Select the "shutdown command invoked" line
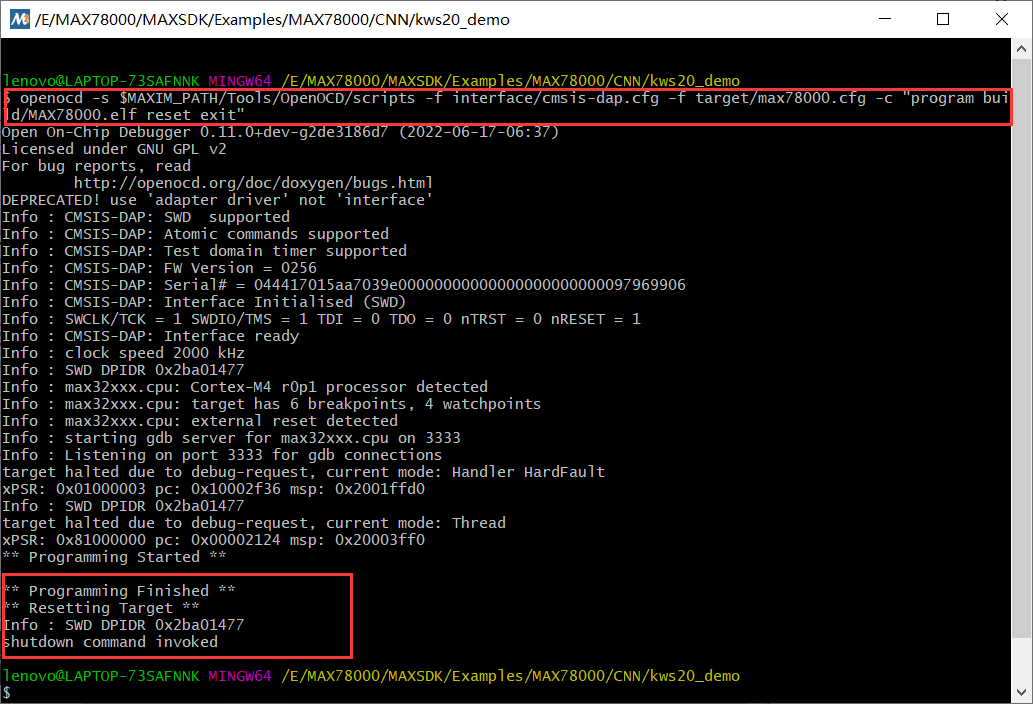Screen dimensions: 1033x704 pos(110,642)
